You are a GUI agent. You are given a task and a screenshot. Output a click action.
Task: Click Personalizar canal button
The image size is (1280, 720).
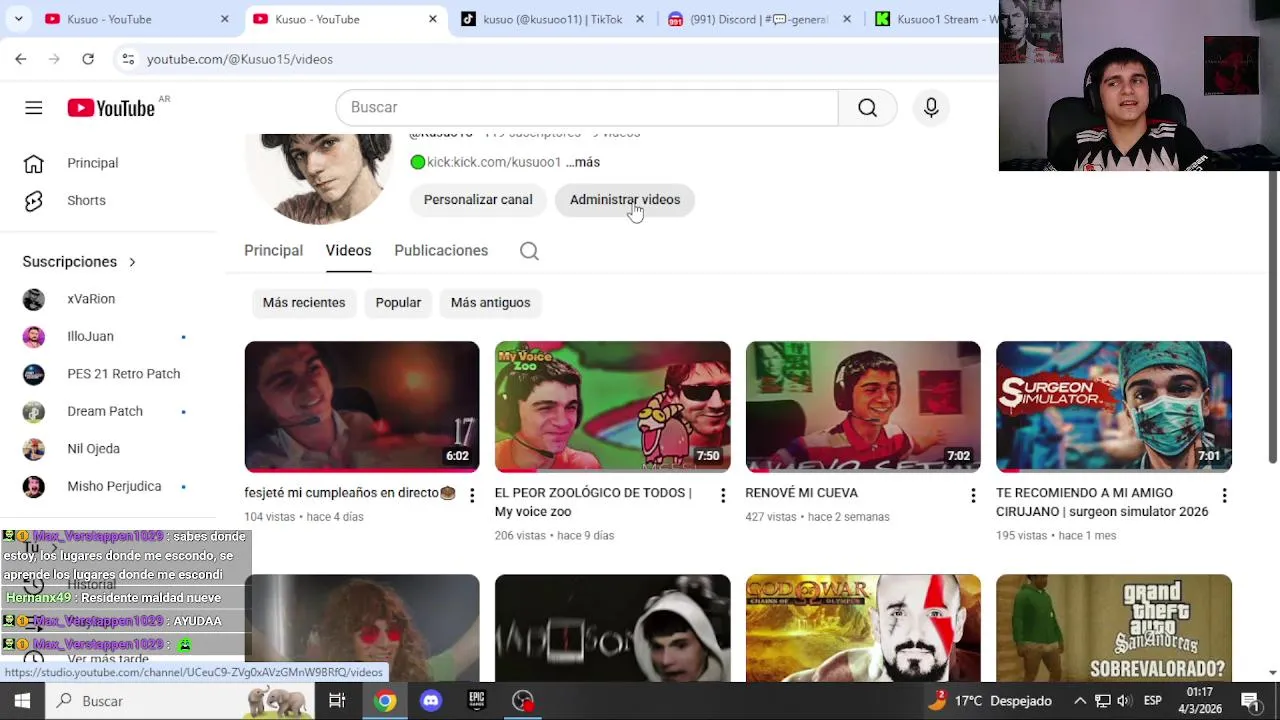478,200
